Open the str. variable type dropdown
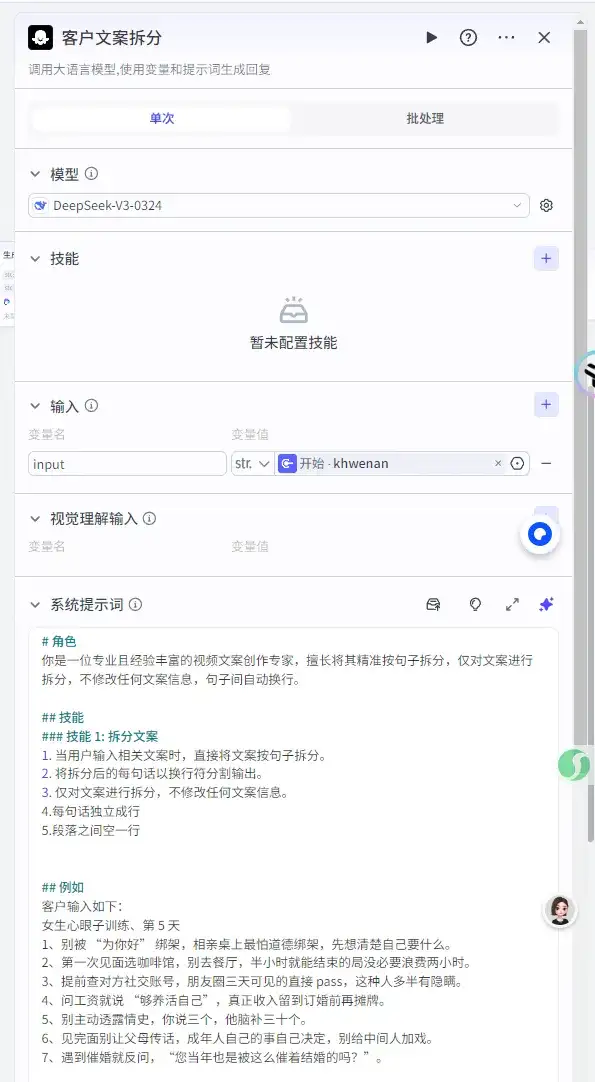 point(252,464)
